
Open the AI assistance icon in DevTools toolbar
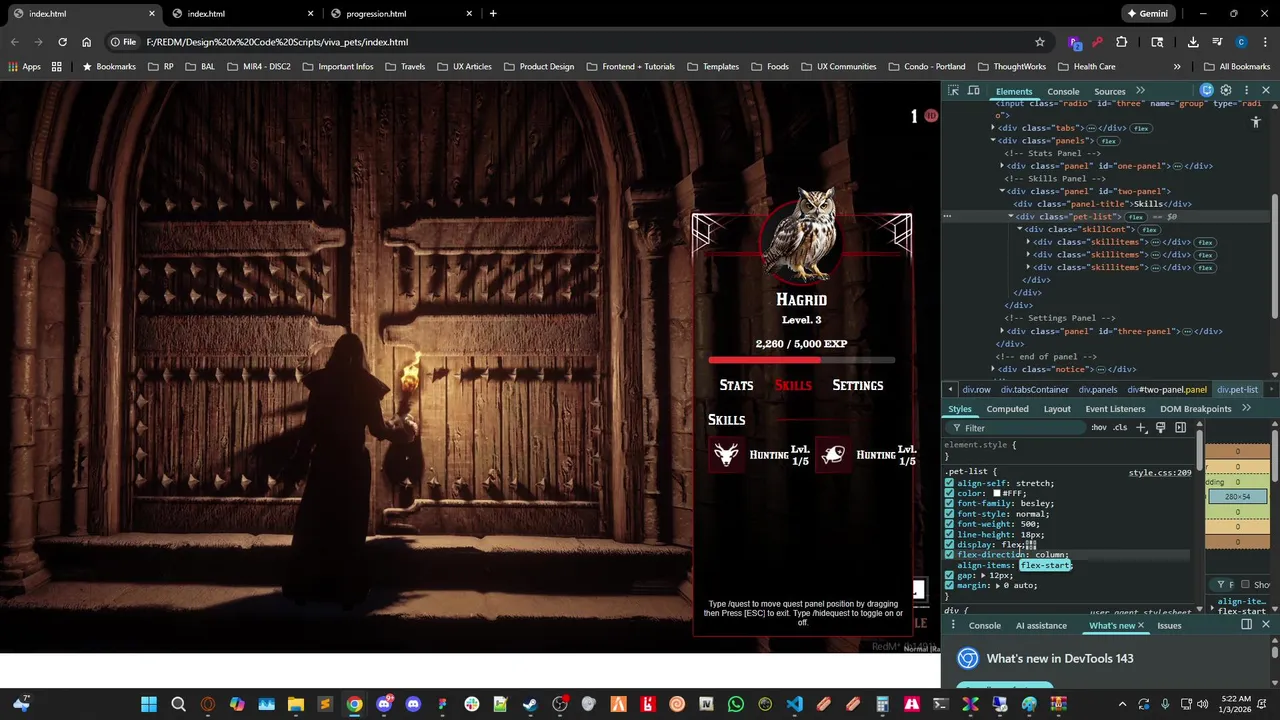1207,90
